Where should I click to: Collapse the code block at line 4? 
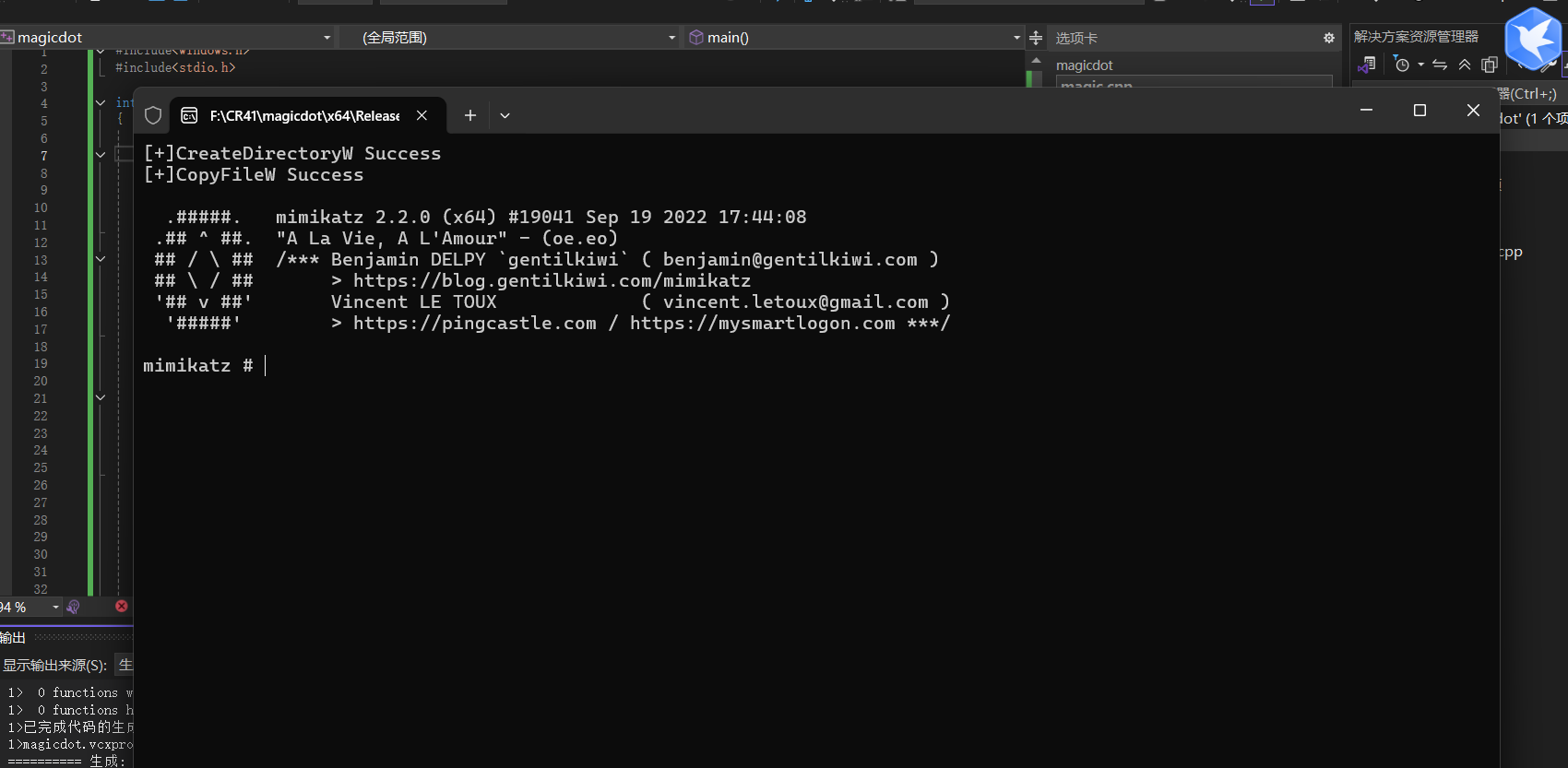coord(101,102)
